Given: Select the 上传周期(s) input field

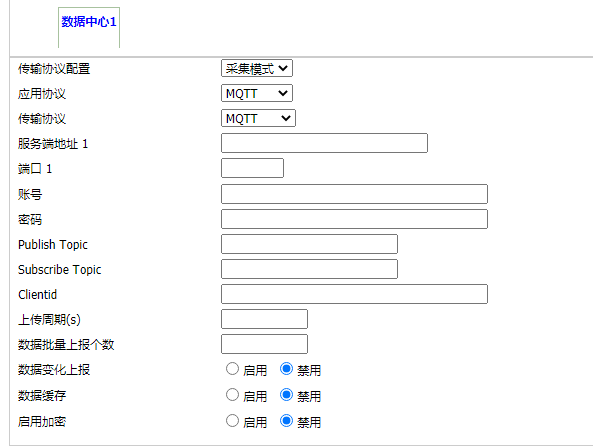Looking at the screenshot, I should 264,319.
